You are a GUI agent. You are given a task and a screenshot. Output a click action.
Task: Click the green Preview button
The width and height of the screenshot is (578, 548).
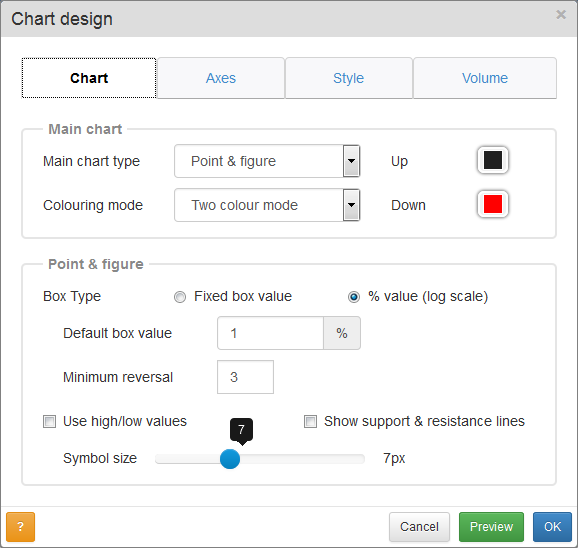pyautogui.click(x=491, y=527)
